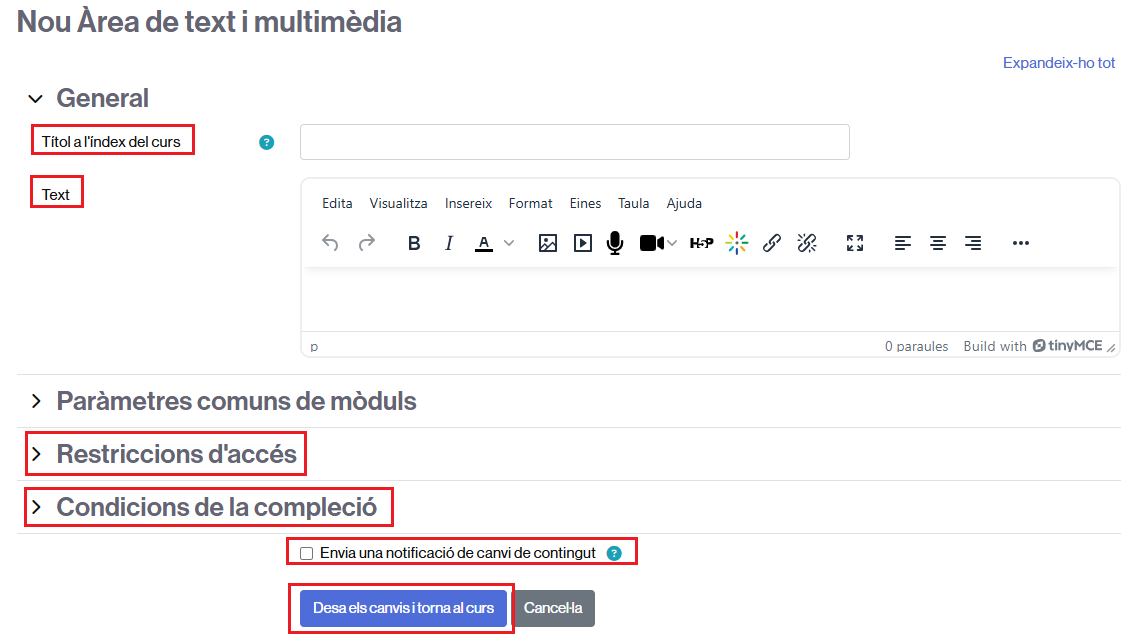Open the Format menu
This screenshot has width=1145, height=643.
[530, 203]
